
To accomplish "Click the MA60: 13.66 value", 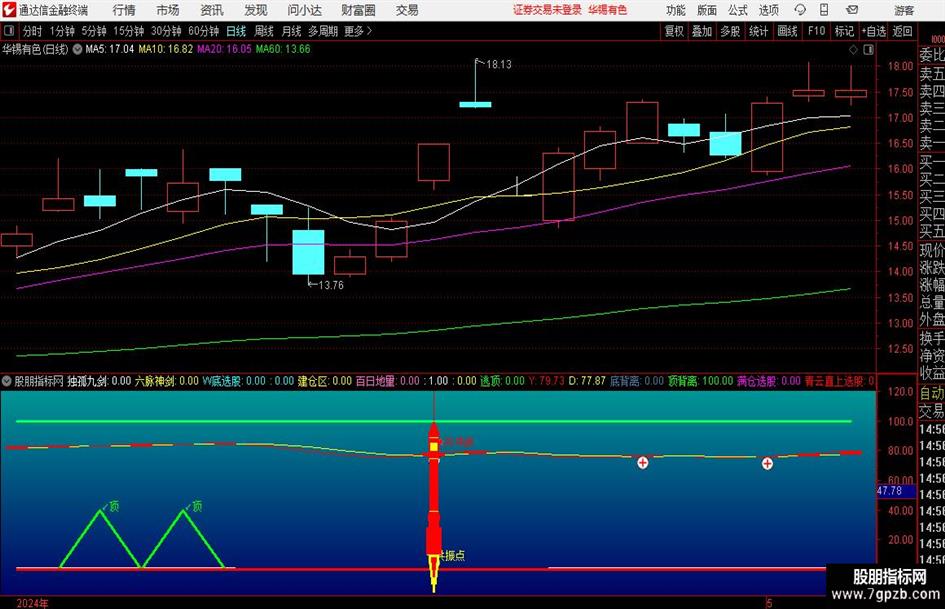I will [283, 49].
